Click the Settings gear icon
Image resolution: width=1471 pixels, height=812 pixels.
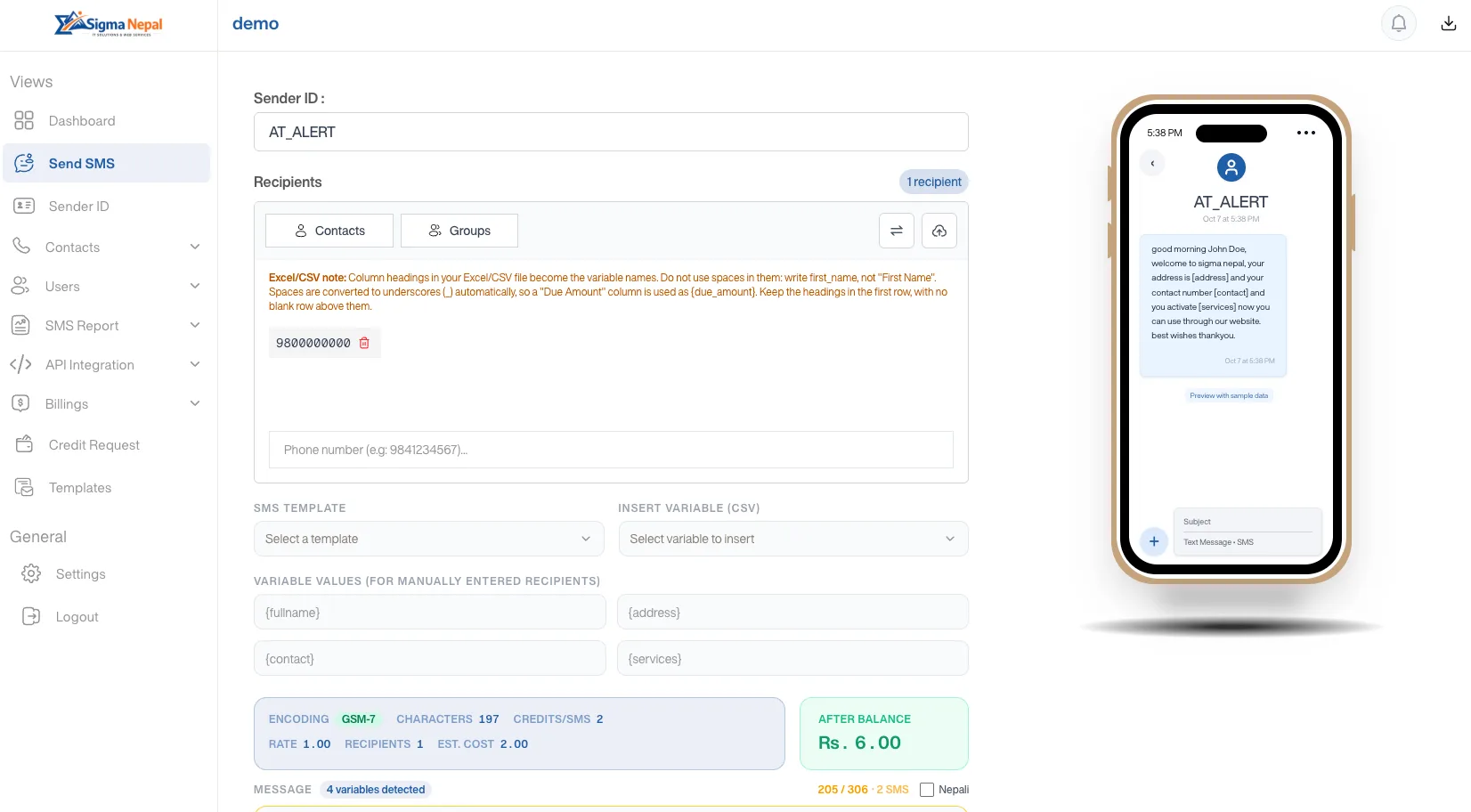click(x=31, y=573)
